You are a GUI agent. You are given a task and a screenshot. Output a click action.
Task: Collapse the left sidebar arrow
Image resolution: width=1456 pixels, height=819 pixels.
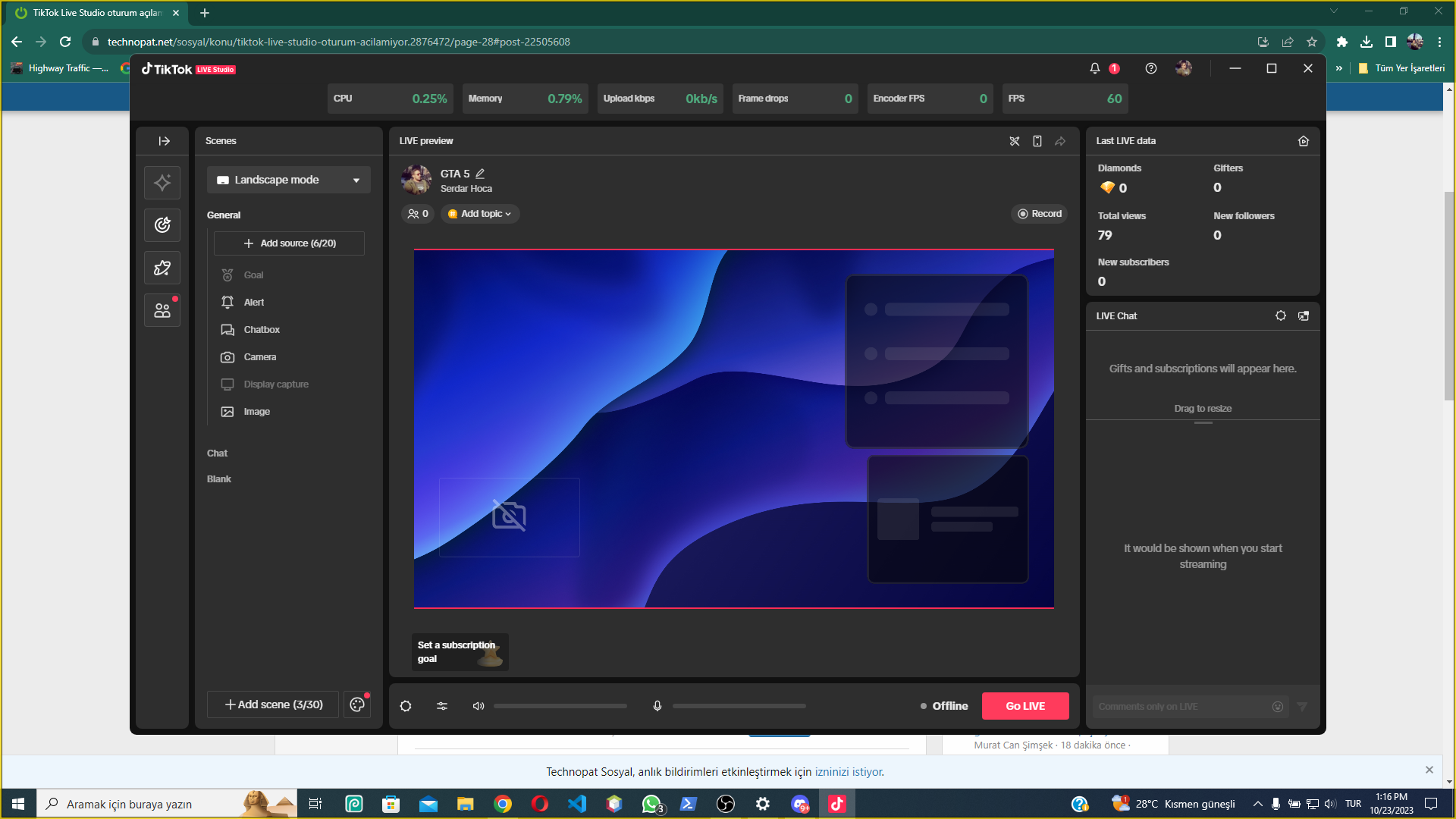[x=164, y=141]
